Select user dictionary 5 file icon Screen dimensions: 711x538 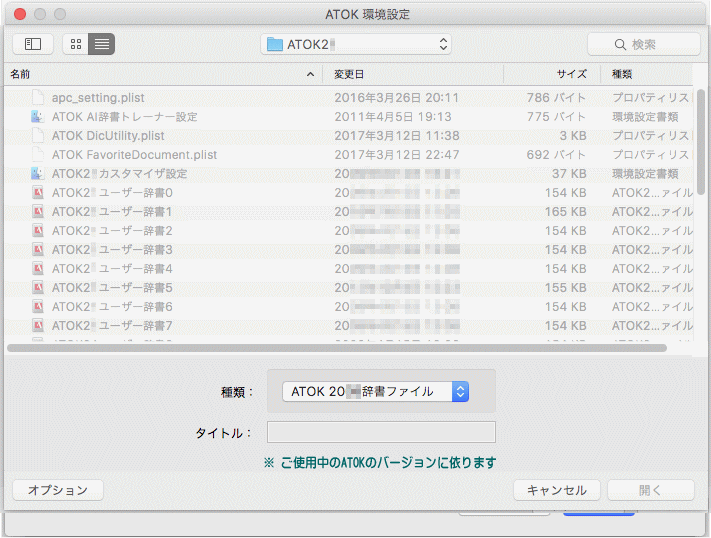[38, 288]
